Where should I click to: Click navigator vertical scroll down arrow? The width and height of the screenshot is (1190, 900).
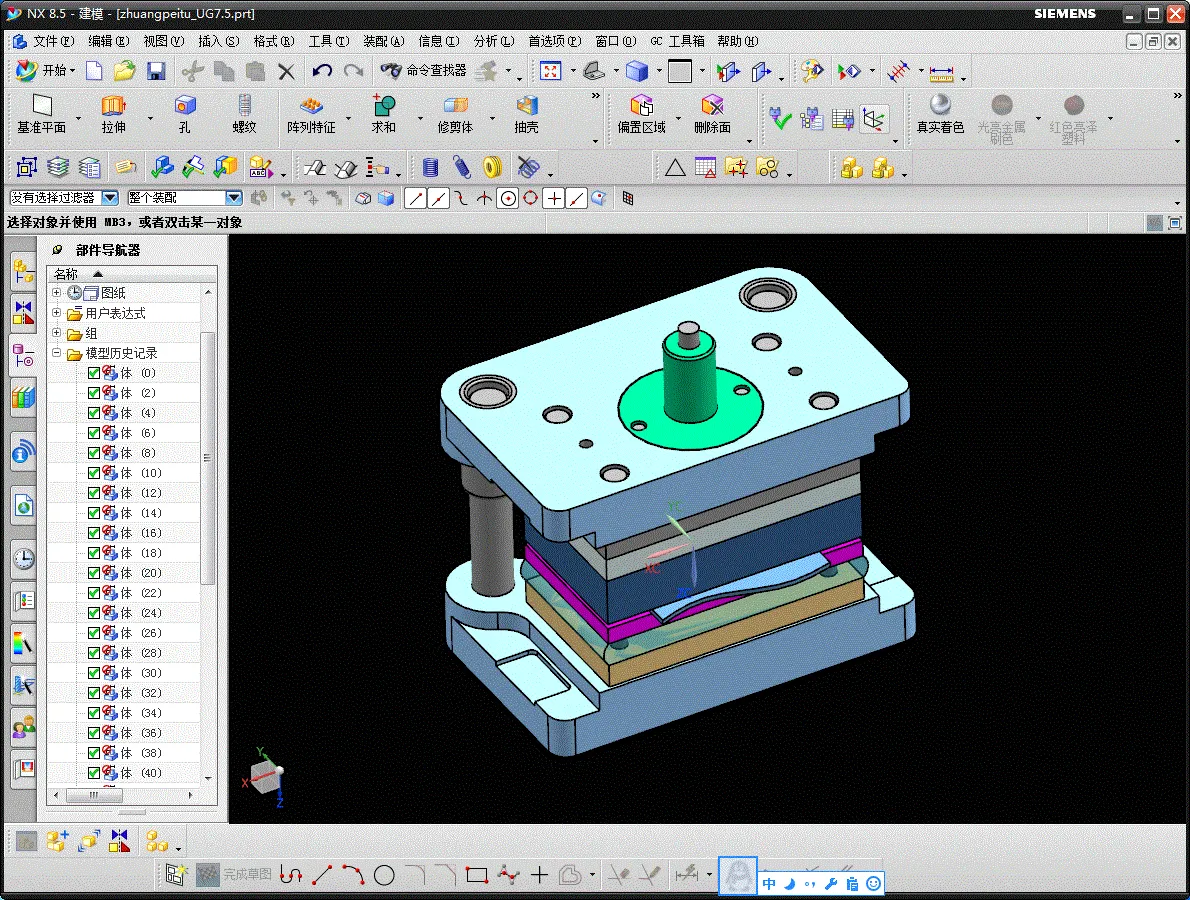point(208,778)
